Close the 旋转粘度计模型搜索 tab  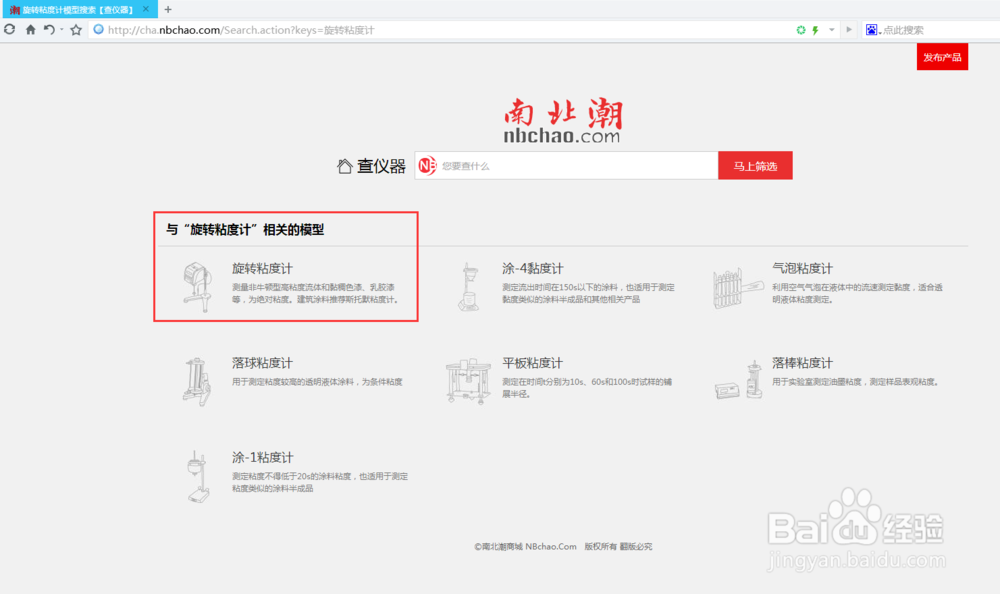point(146,9)
